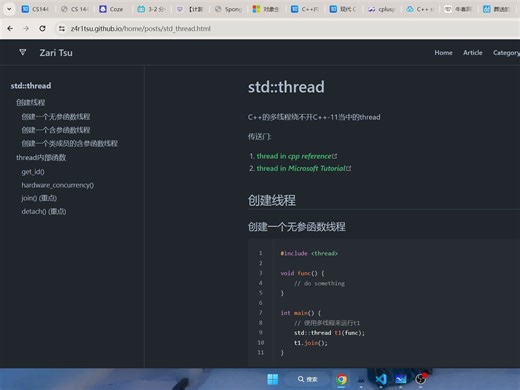The height and width of the screenshot is (390, 520).
Task: Switch to the cplusp browser tab
Action: click(382, 9)
